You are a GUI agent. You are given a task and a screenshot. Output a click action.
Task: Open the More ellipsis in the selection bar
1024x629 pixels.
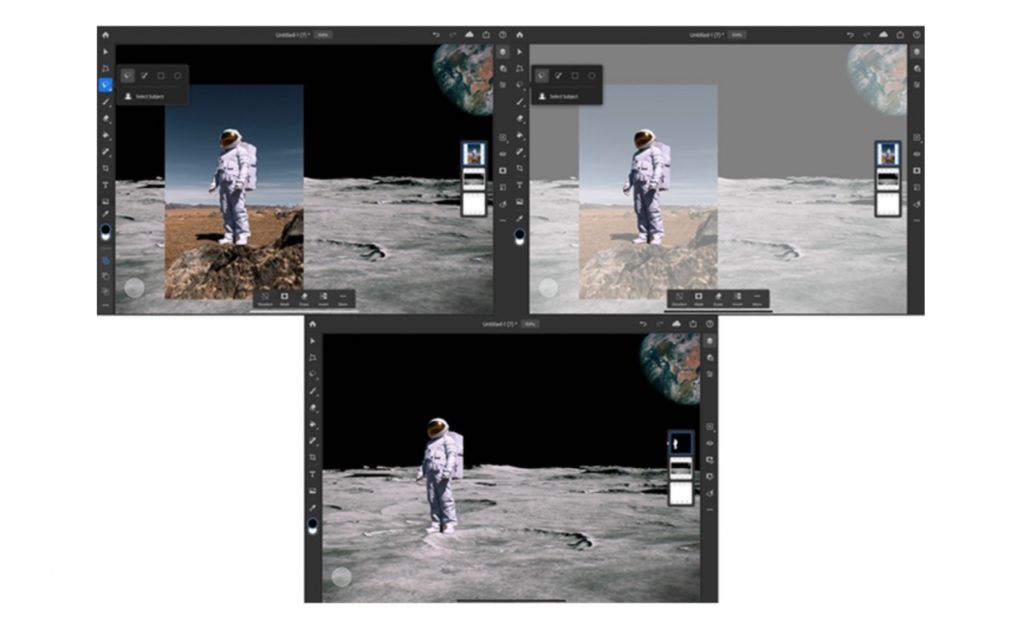[343, 296]
